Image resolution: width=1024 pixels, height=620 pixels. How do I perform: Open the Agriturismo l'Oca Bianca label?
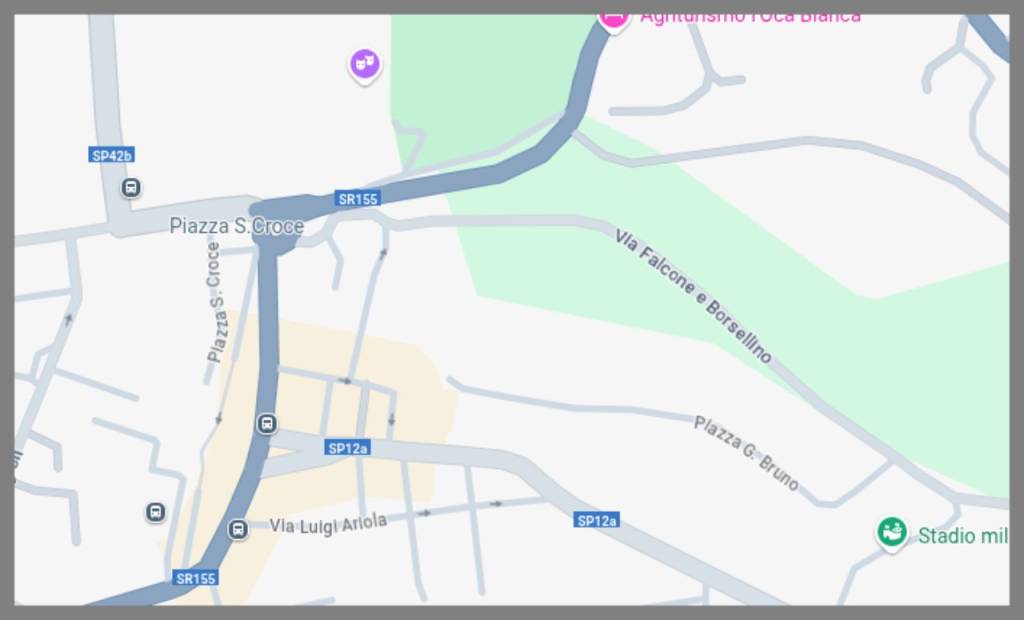click(x=750, y=18)
